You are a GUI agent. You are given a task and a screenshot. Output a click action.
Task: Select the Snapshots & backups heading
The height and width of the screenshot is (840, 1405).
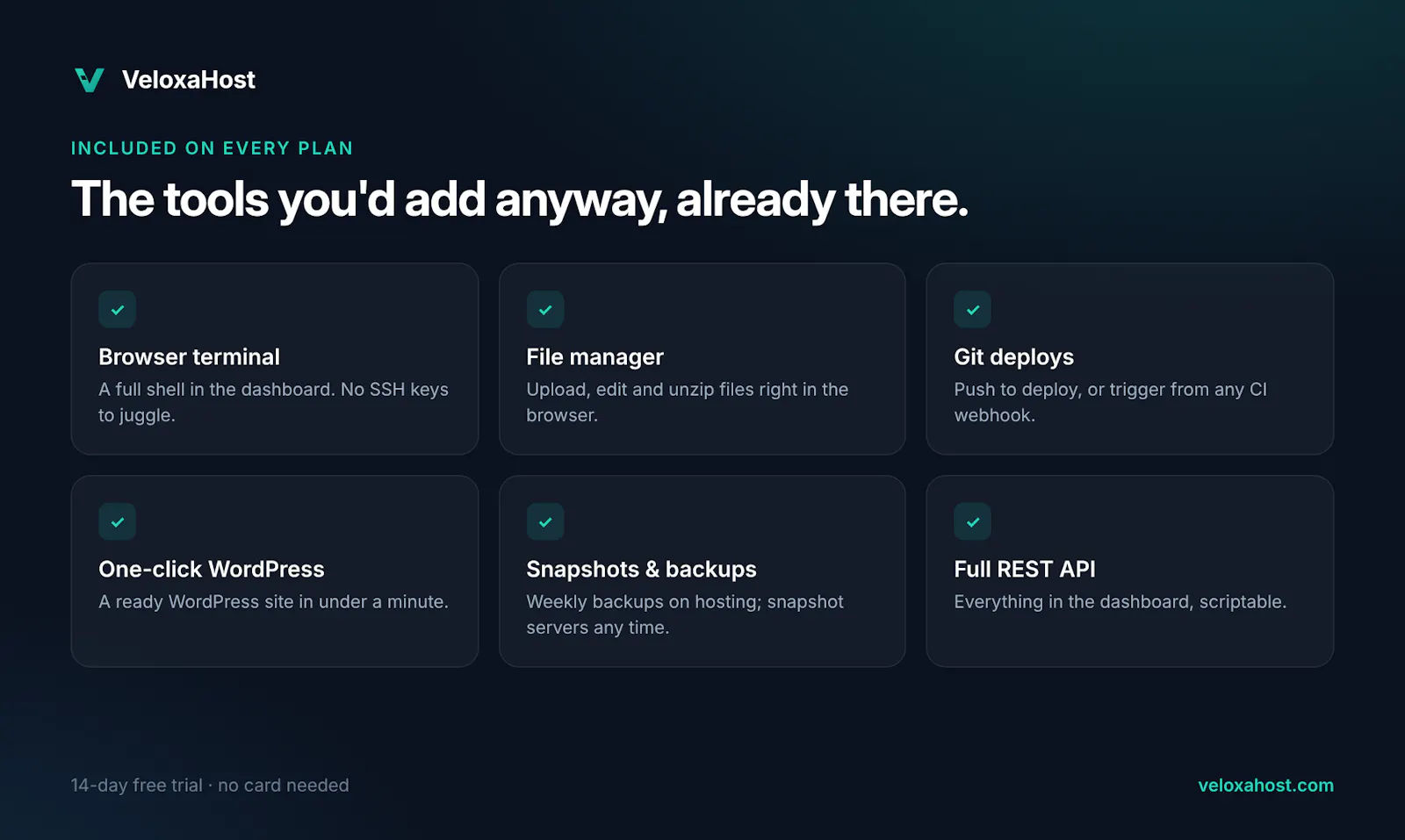[x=641, y=570]
